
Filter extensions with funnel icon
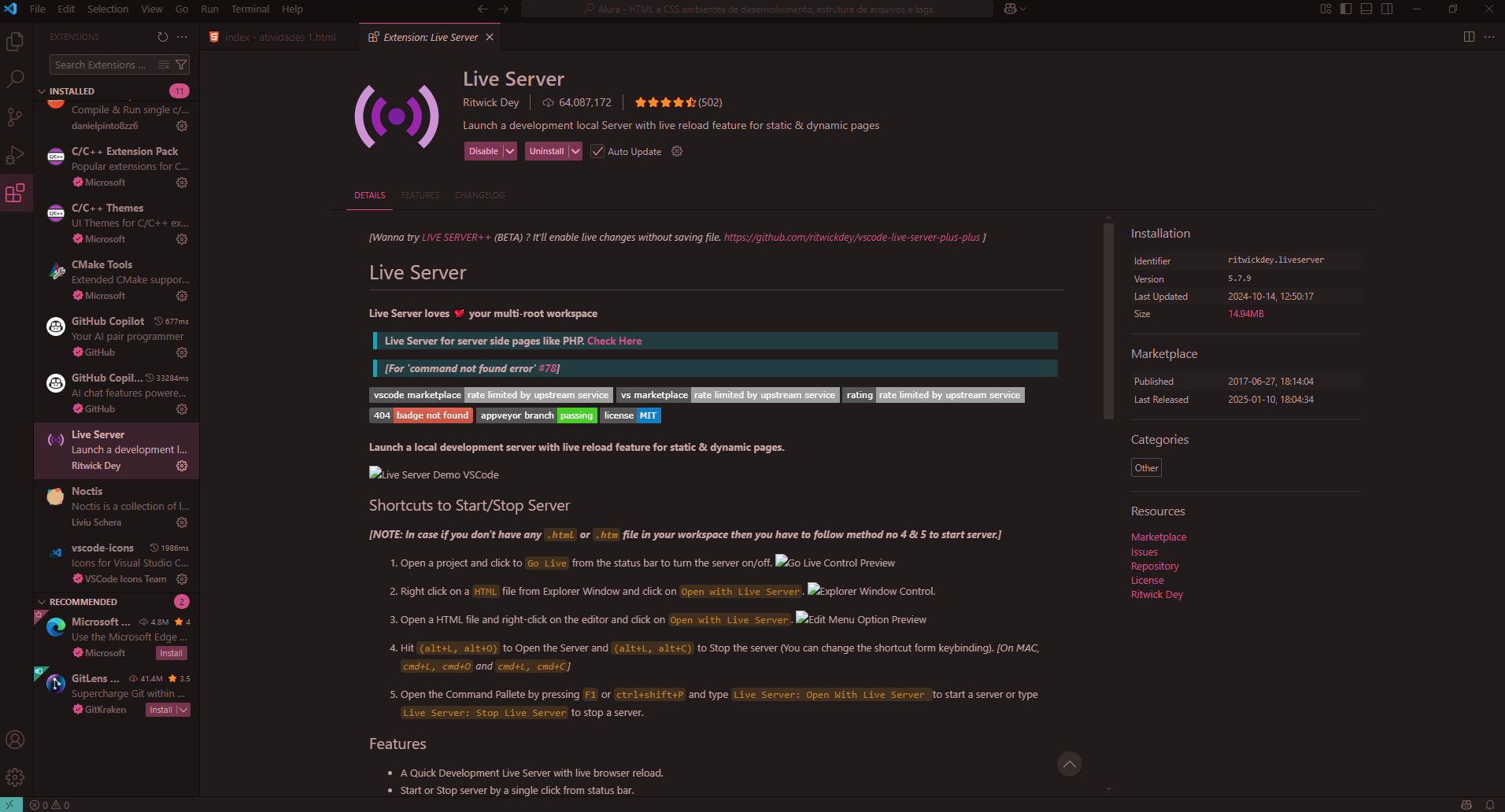pos(181,65)
